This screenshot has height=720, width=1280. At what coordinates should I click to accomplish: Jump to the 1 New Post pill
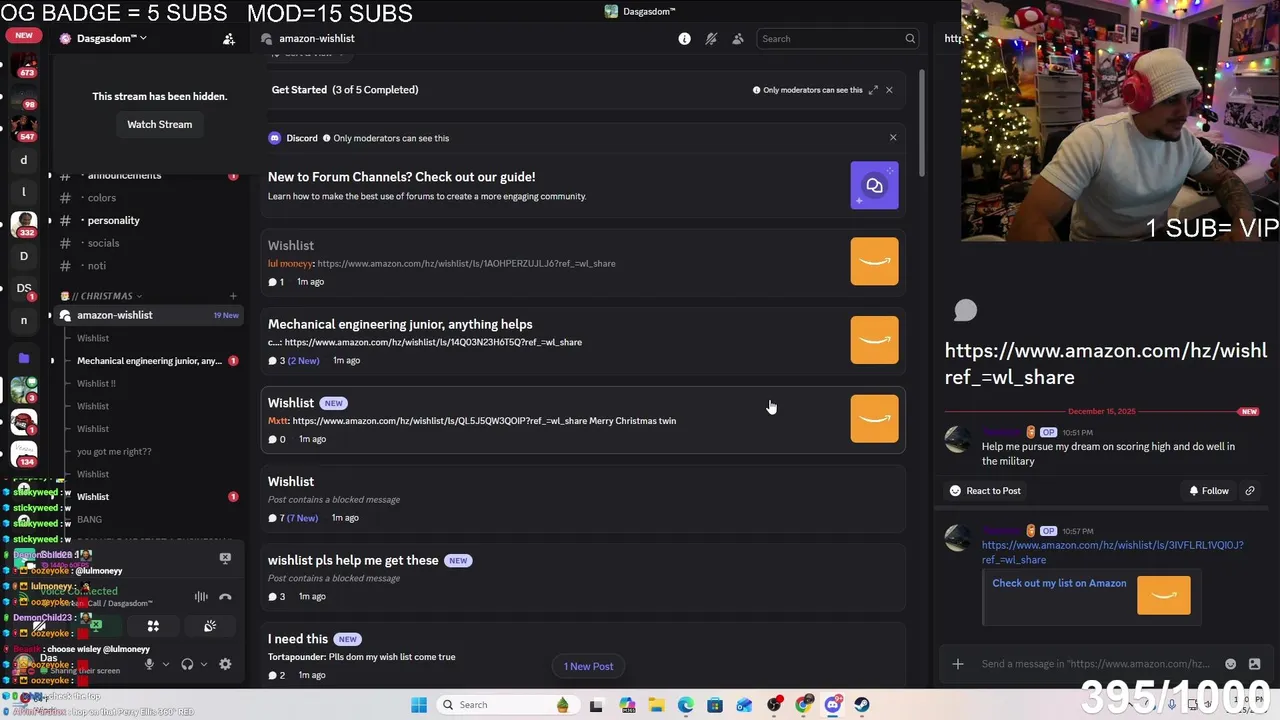click(588, 666)
